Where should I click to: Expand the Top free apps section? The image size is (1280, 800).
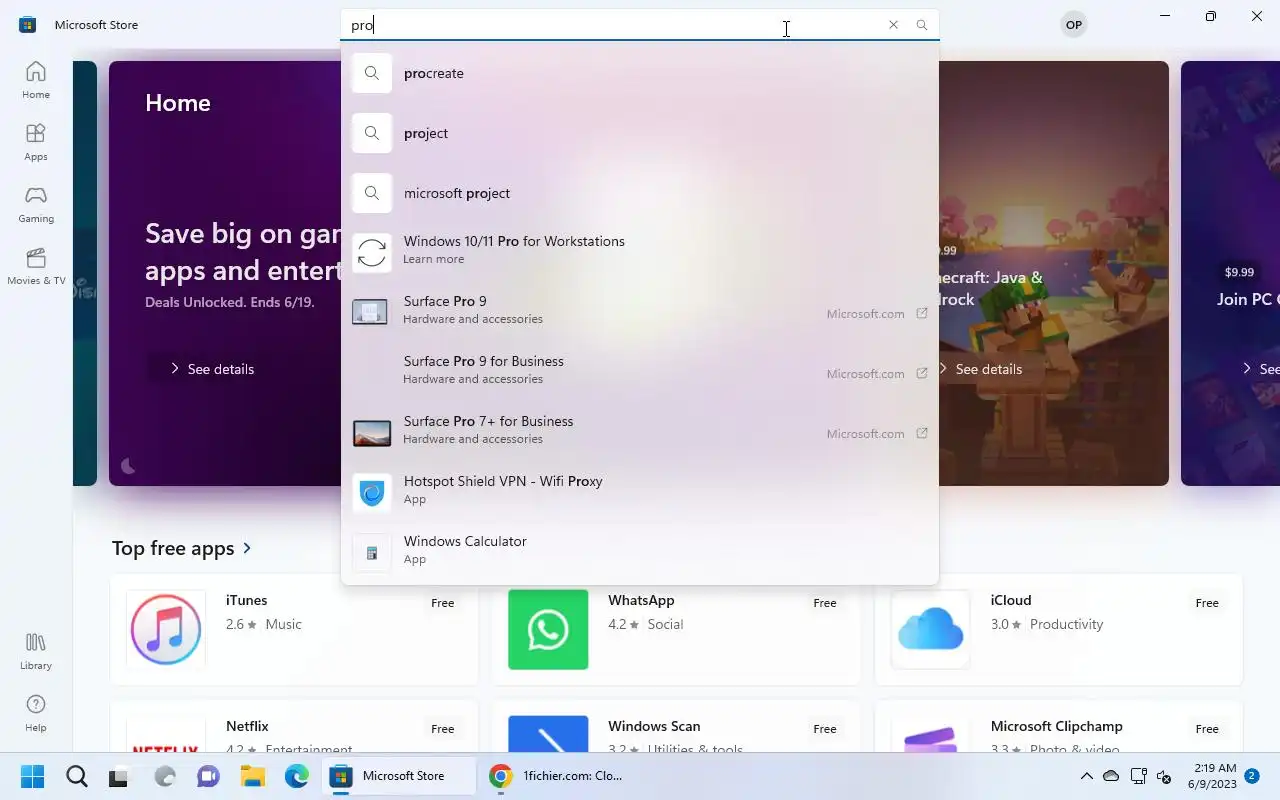click(x=182, y=548)
